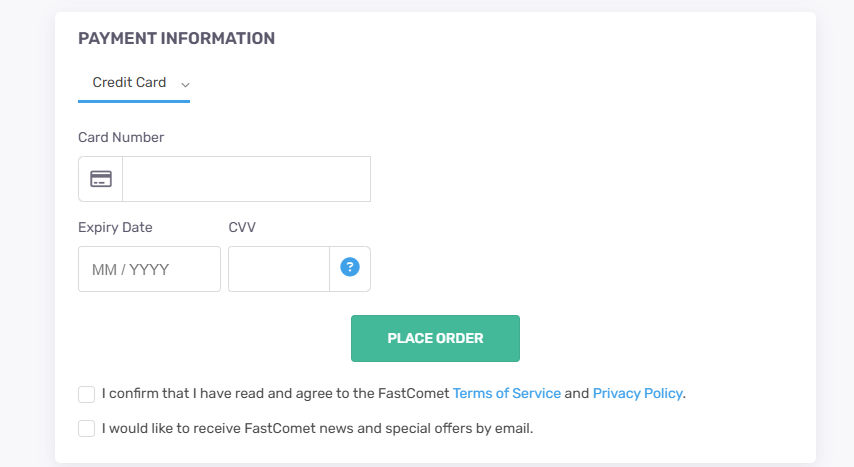854x467 pixels.
Task: Click the empty white area right of Place Order
Action: pos(660,338)
